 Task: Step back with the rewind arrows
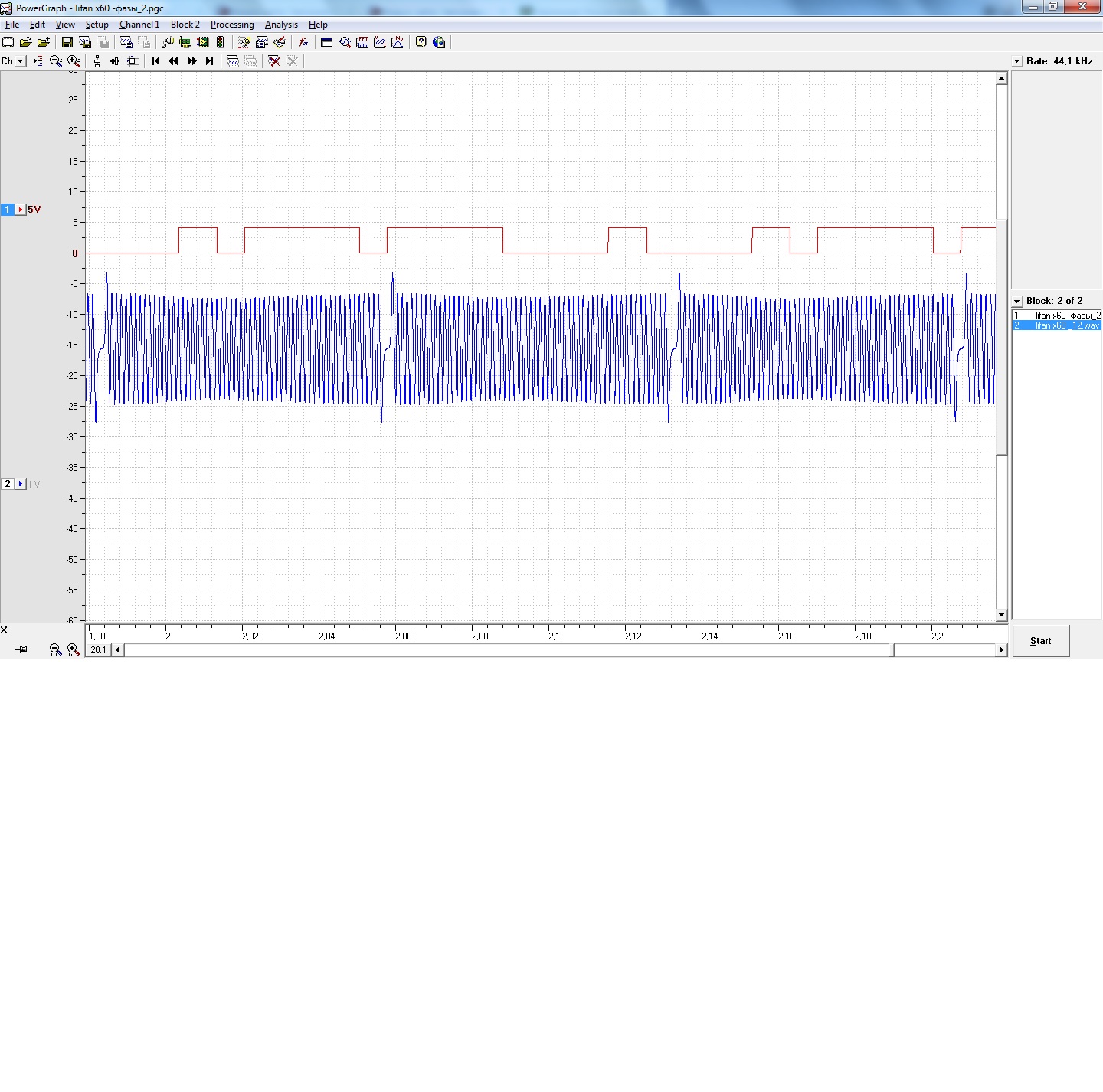[x=173, y=61]
